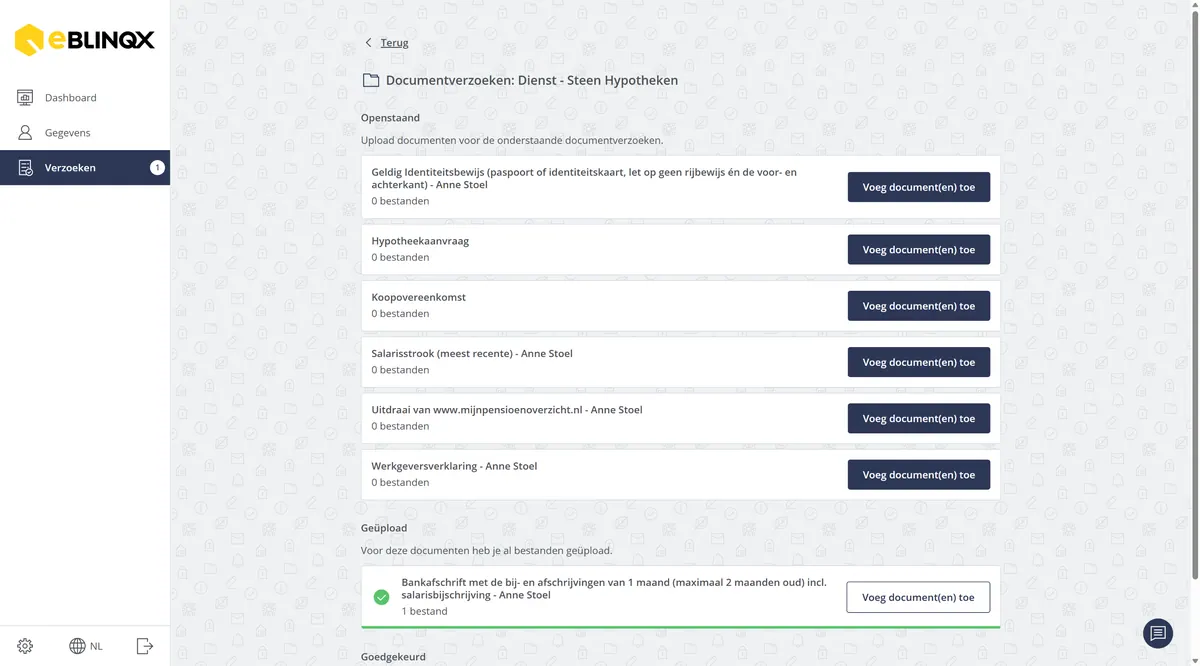Screen dimensions: 1200x666
Task: Open Dashboard in the sidebar
Action: point(85,97)
